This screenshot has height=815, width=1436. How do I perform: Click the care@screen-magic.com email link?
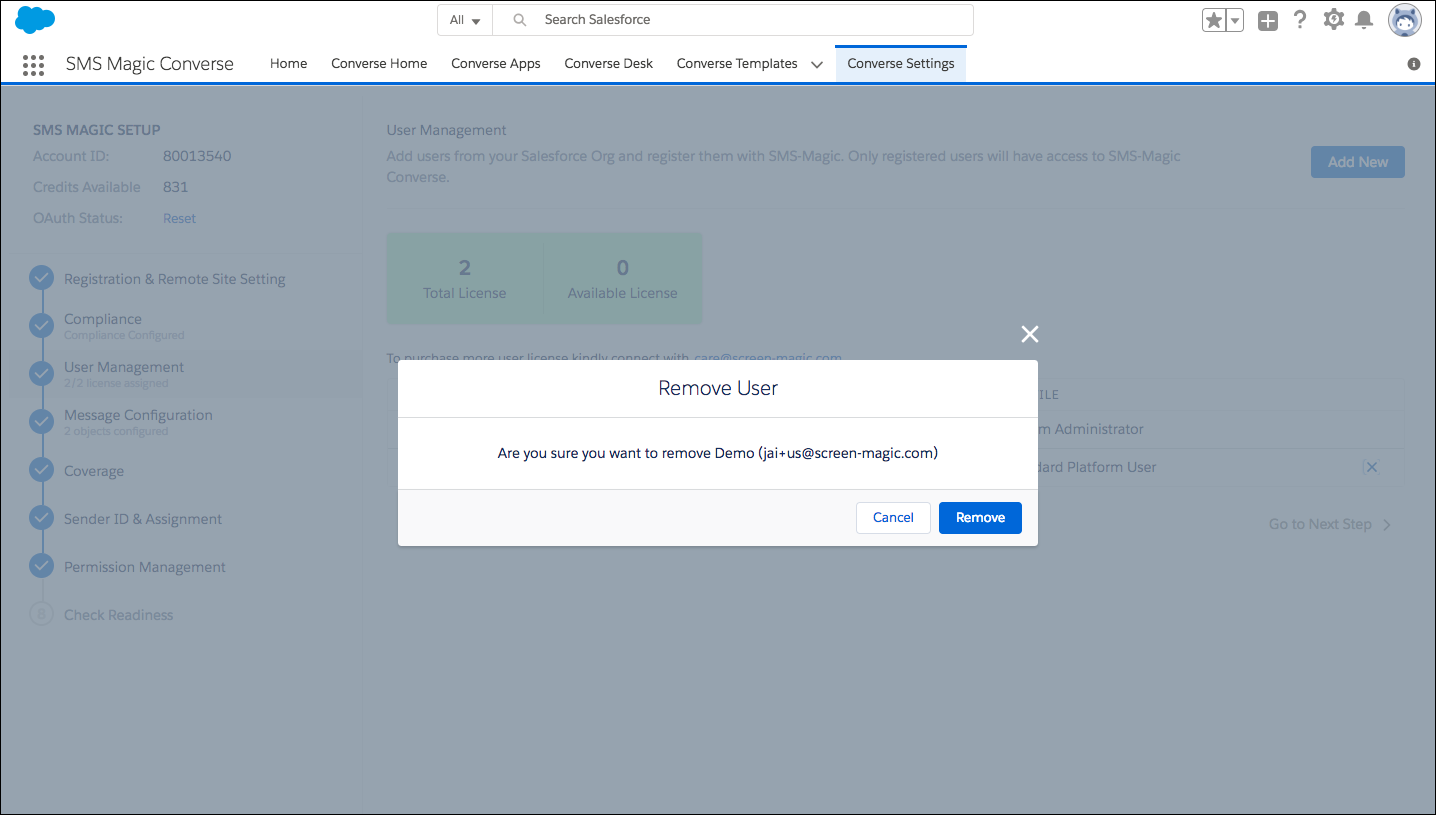pos(768,358)
